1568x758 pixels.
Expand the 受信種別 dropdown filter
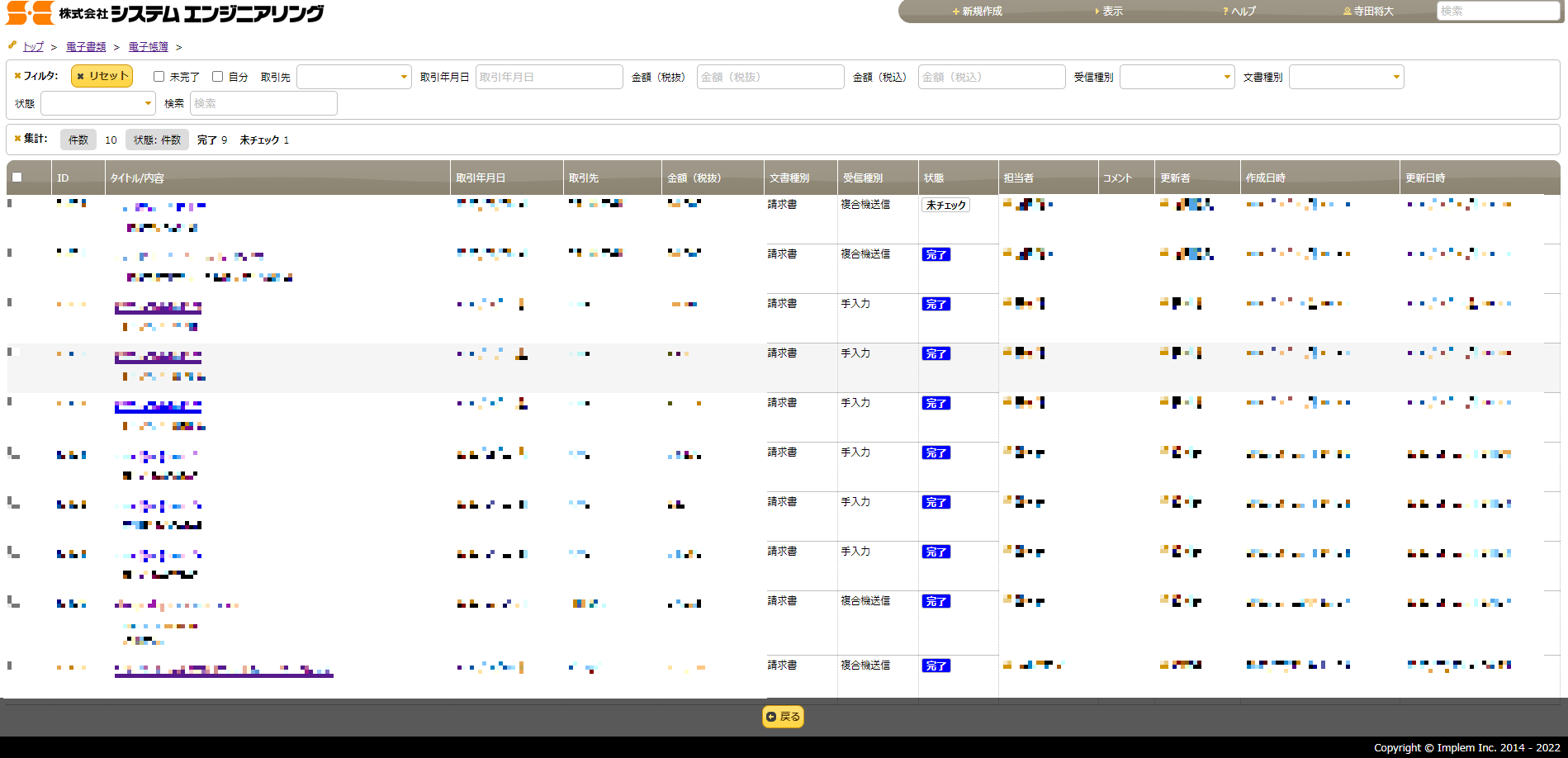(1177, 77)
